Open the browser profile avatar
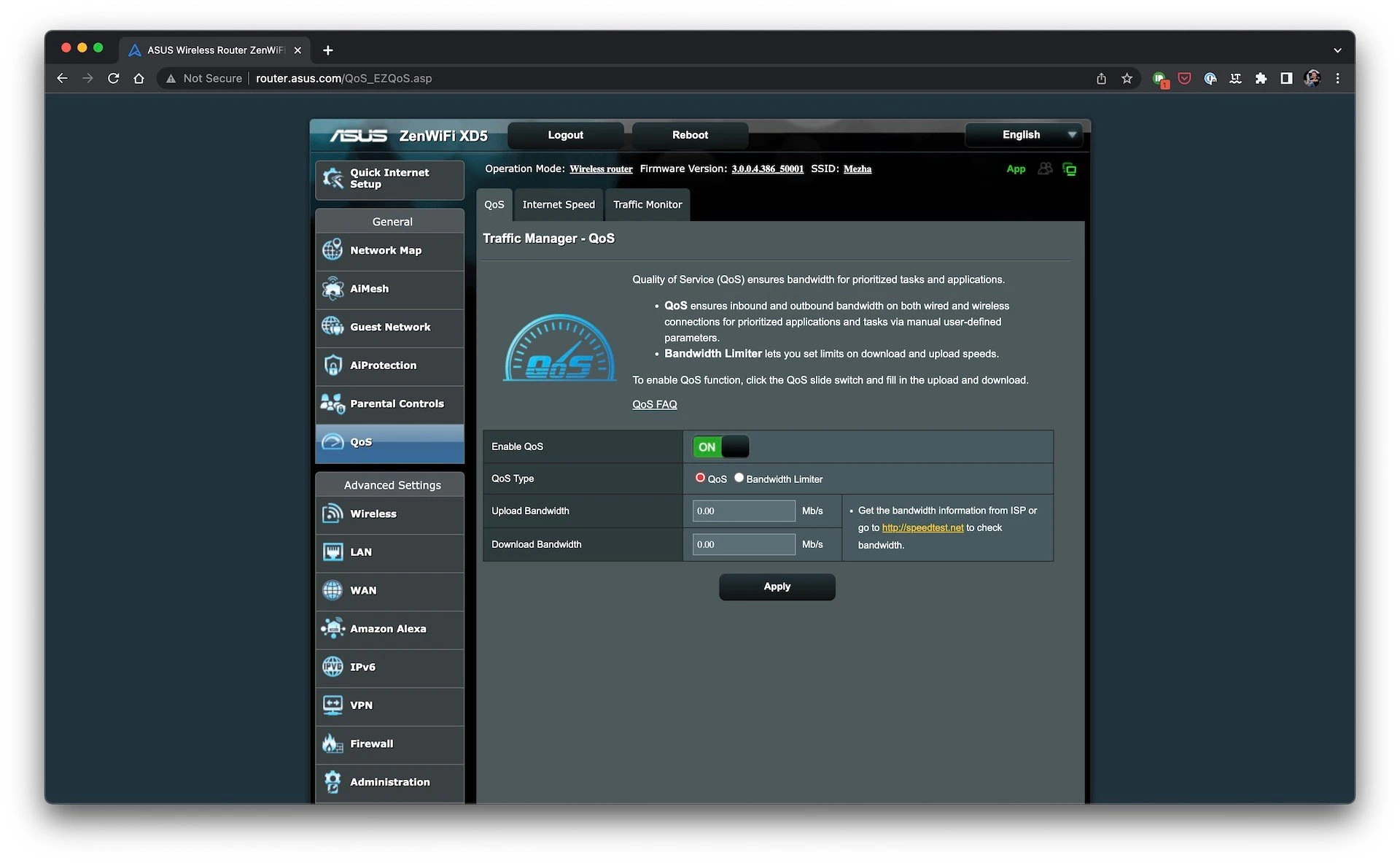1400x863 pixels. [1312, 78]
